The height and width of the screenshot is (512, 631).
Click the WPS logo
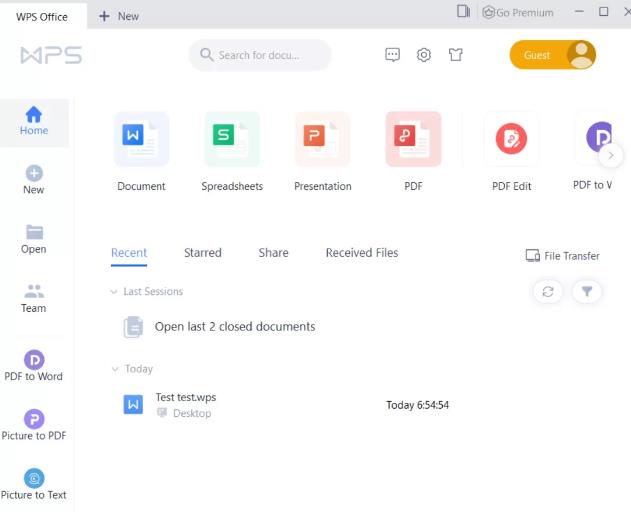click(x=52, y=55)
